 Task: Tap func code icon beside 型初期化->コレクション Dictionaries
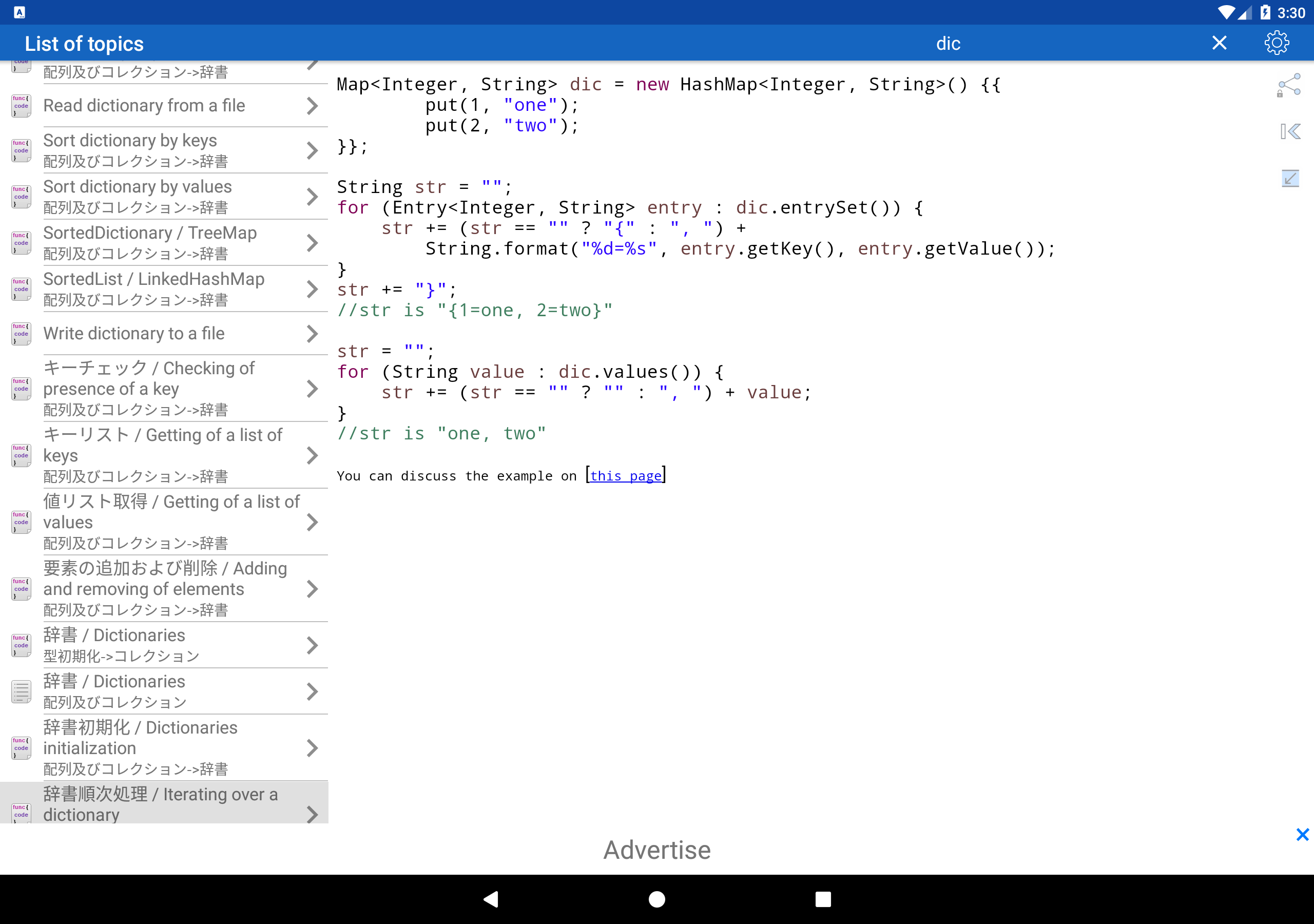(x=21, y=645)
